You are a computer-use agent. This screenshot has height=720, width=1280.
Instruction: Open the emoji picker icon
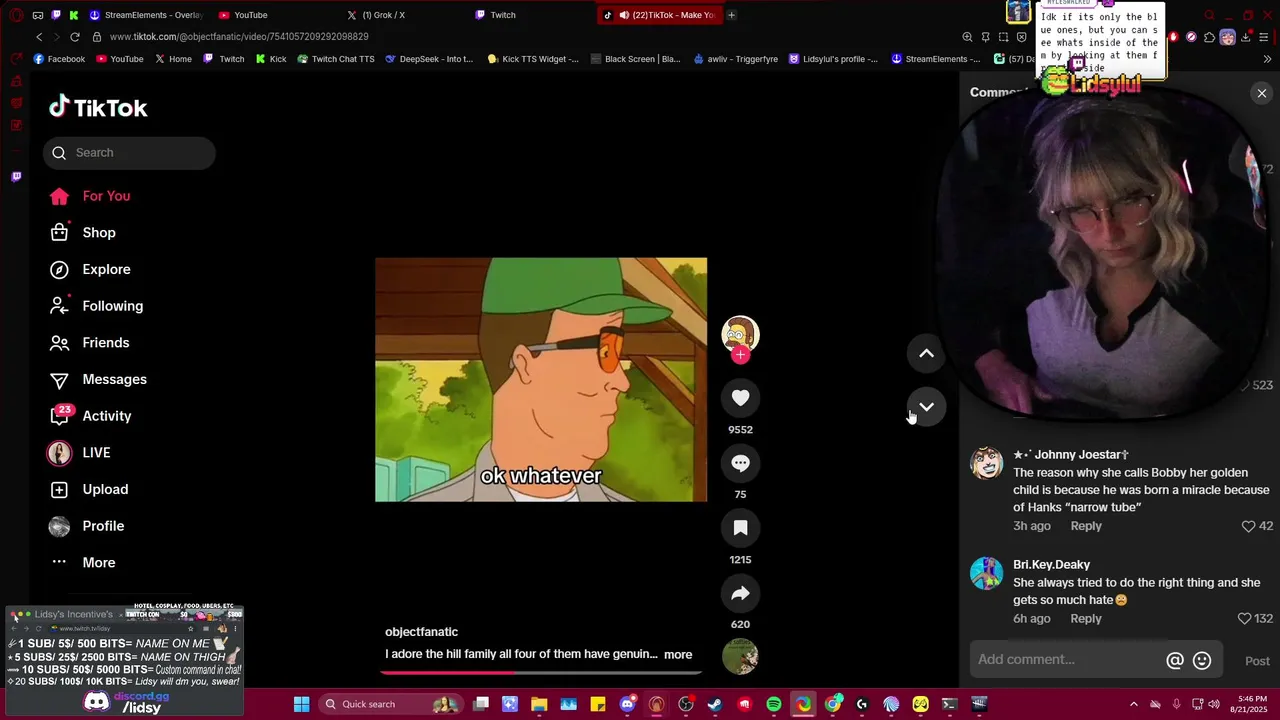[x=1202, y=661]
